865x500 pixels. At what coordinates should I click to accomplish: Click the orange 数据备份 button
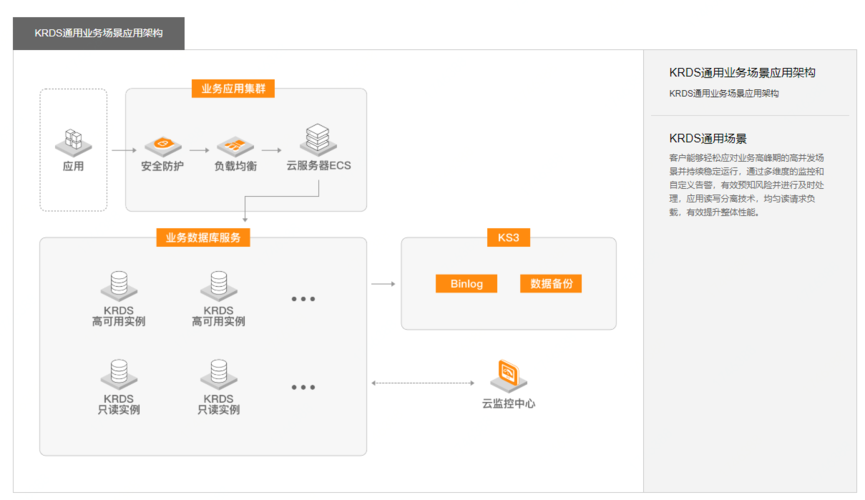tap(551, 284)
